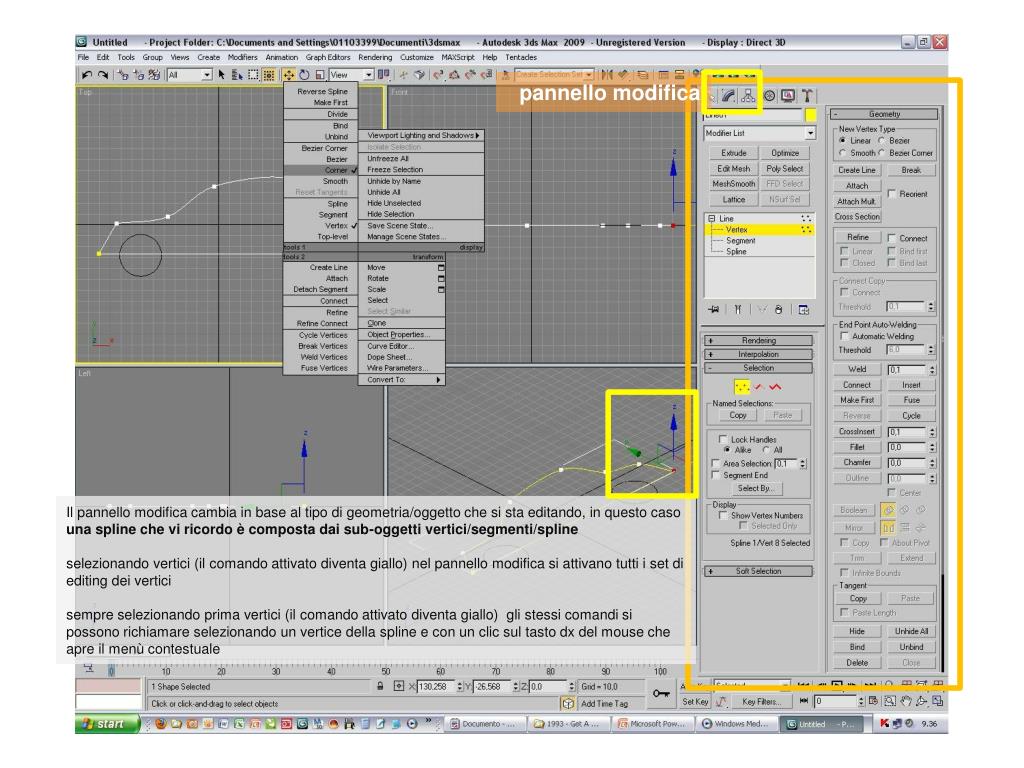Open Firefox from the quick launch bar
This screenshot has width=1024, height=768.
coord(161,724)
